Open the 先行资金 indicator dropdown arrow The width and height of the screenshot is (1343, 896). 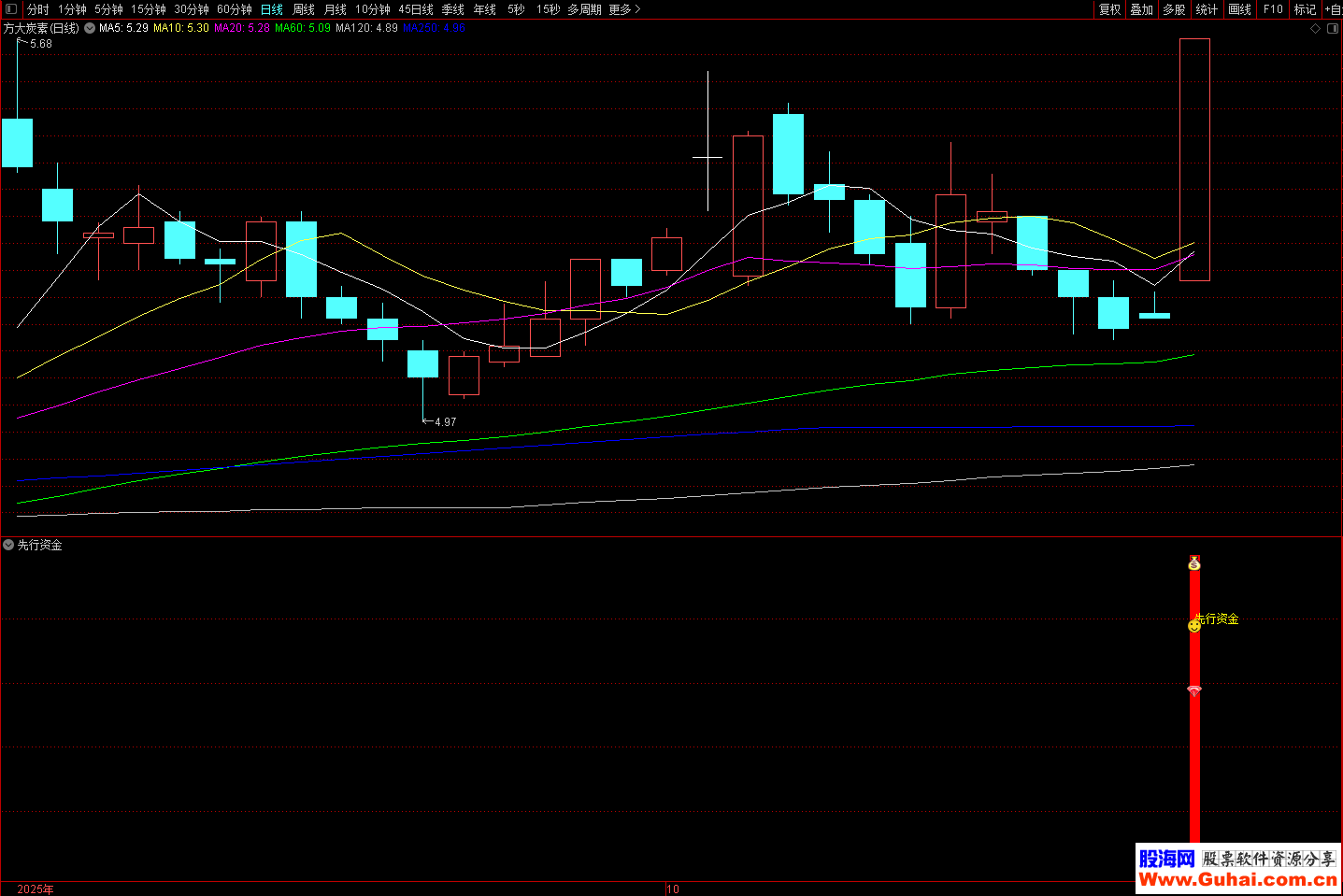pos(8,545)
